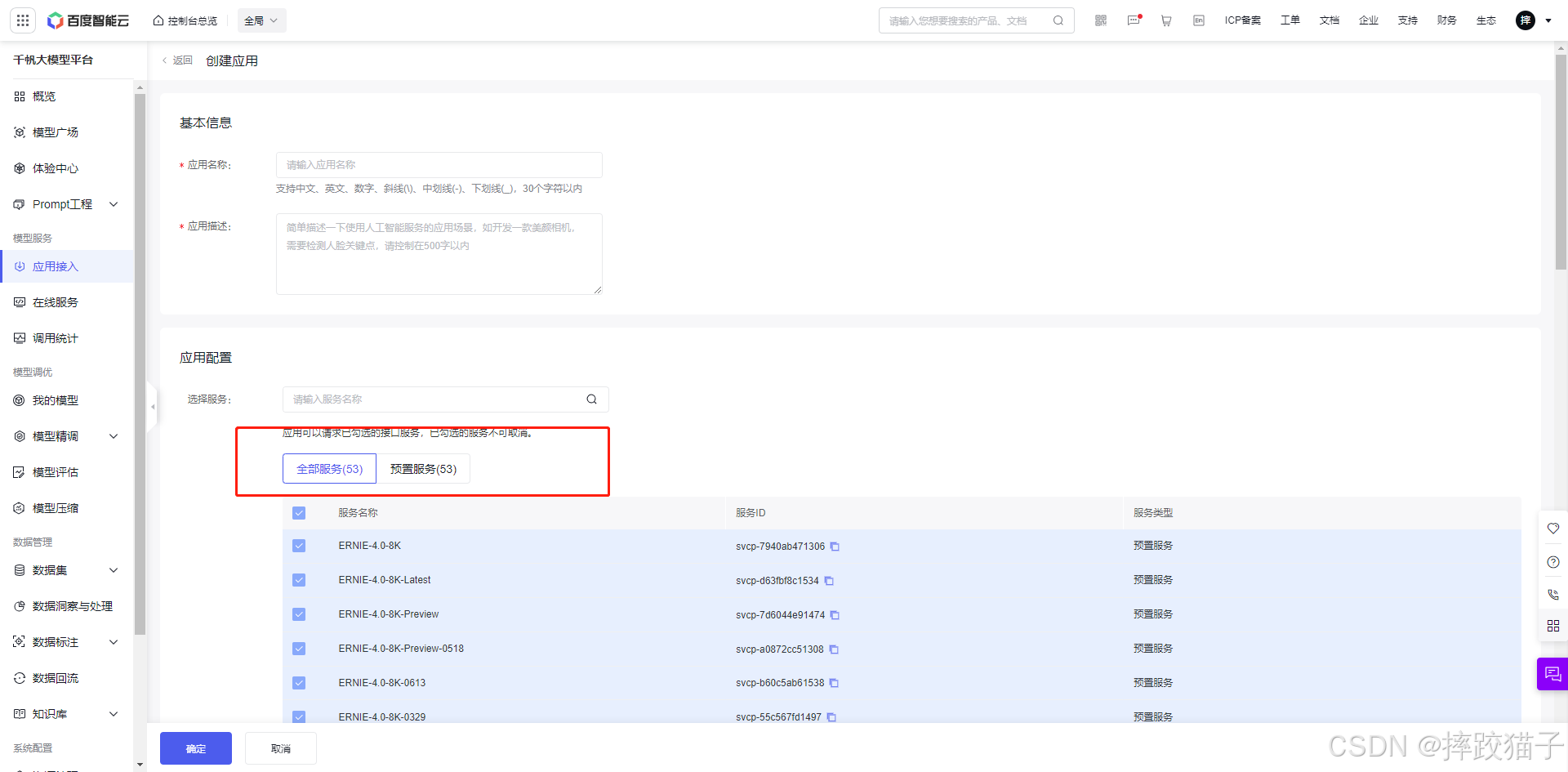Select the 预置服务(53) tab
Screen dimensions: 1568x772
[x=423, y=469]
